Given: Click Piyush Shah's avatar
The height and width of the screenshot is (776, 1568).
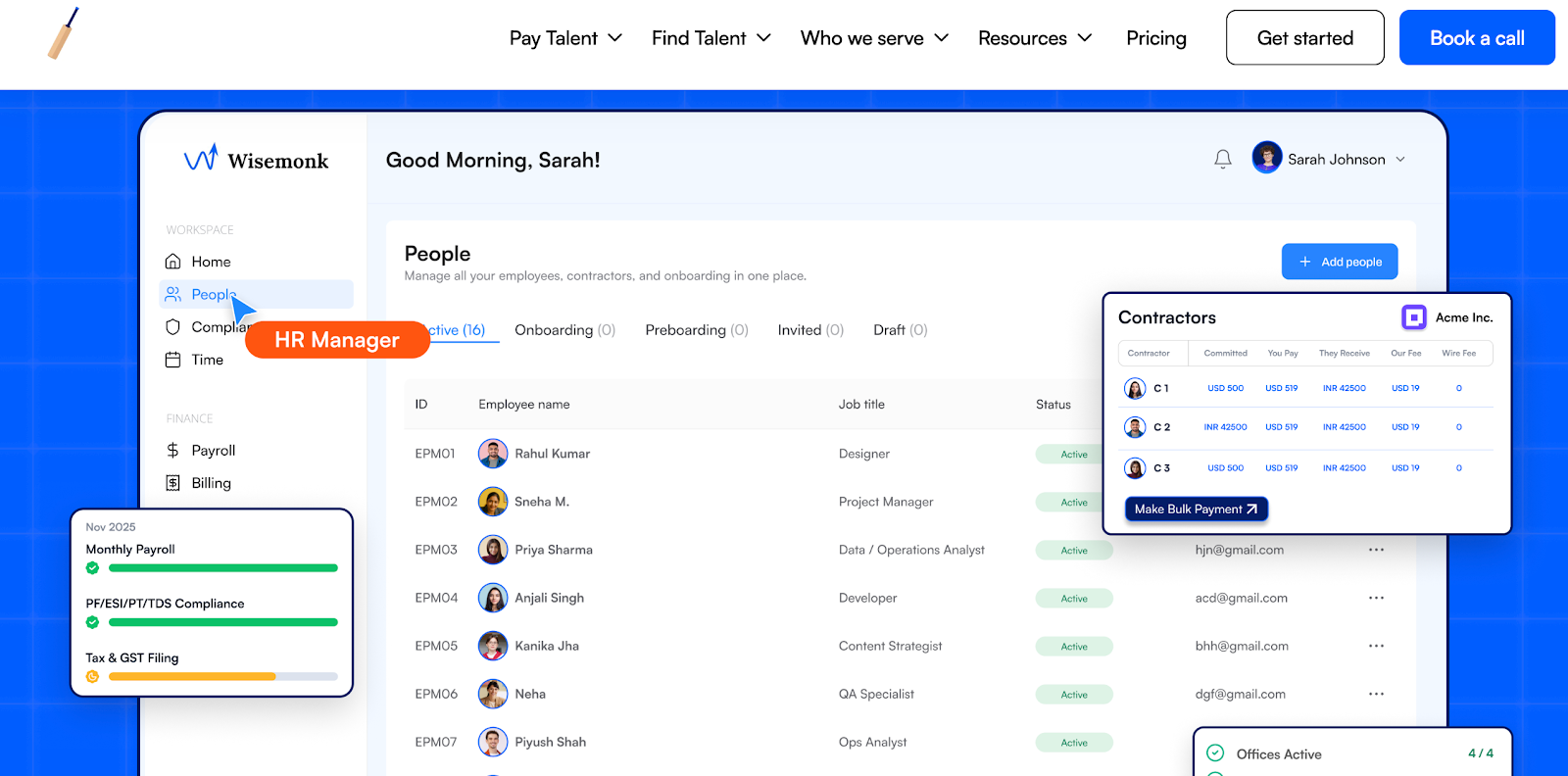Looking at the screenshot, I should tap(493, 742).
